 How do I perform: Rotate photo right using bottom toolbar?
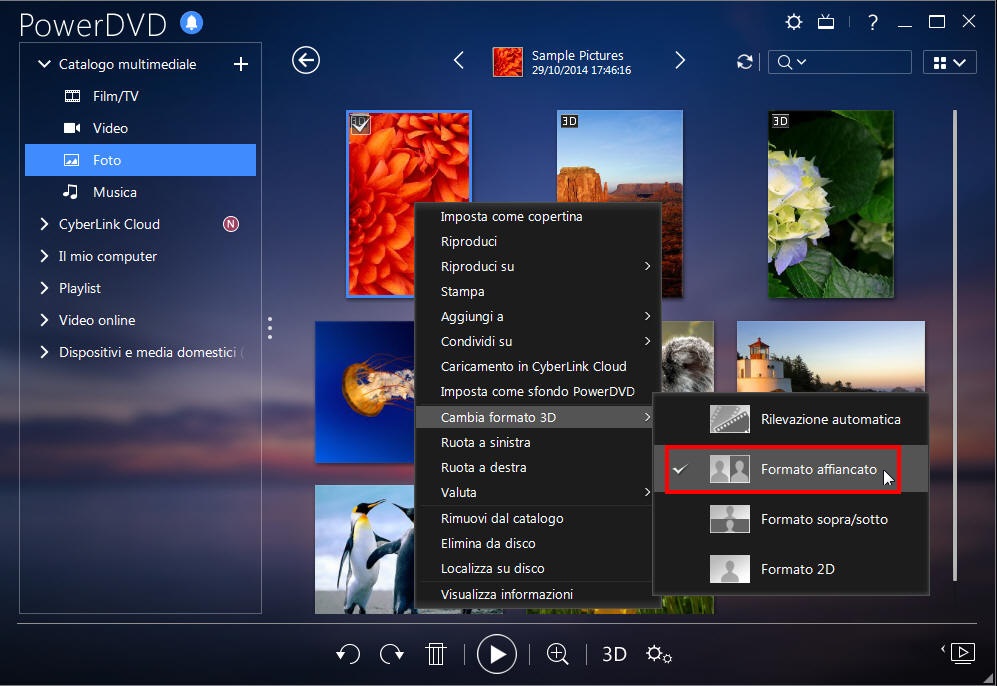(x=392, y=654)
